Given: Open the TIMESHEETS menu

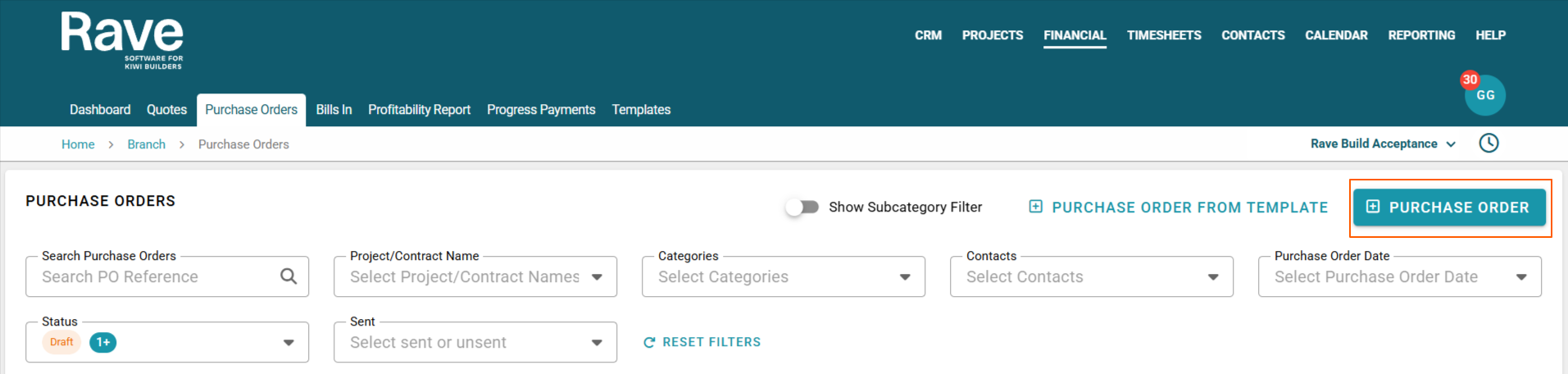Looking at the screenshot, I should [x=1163, y=35].
